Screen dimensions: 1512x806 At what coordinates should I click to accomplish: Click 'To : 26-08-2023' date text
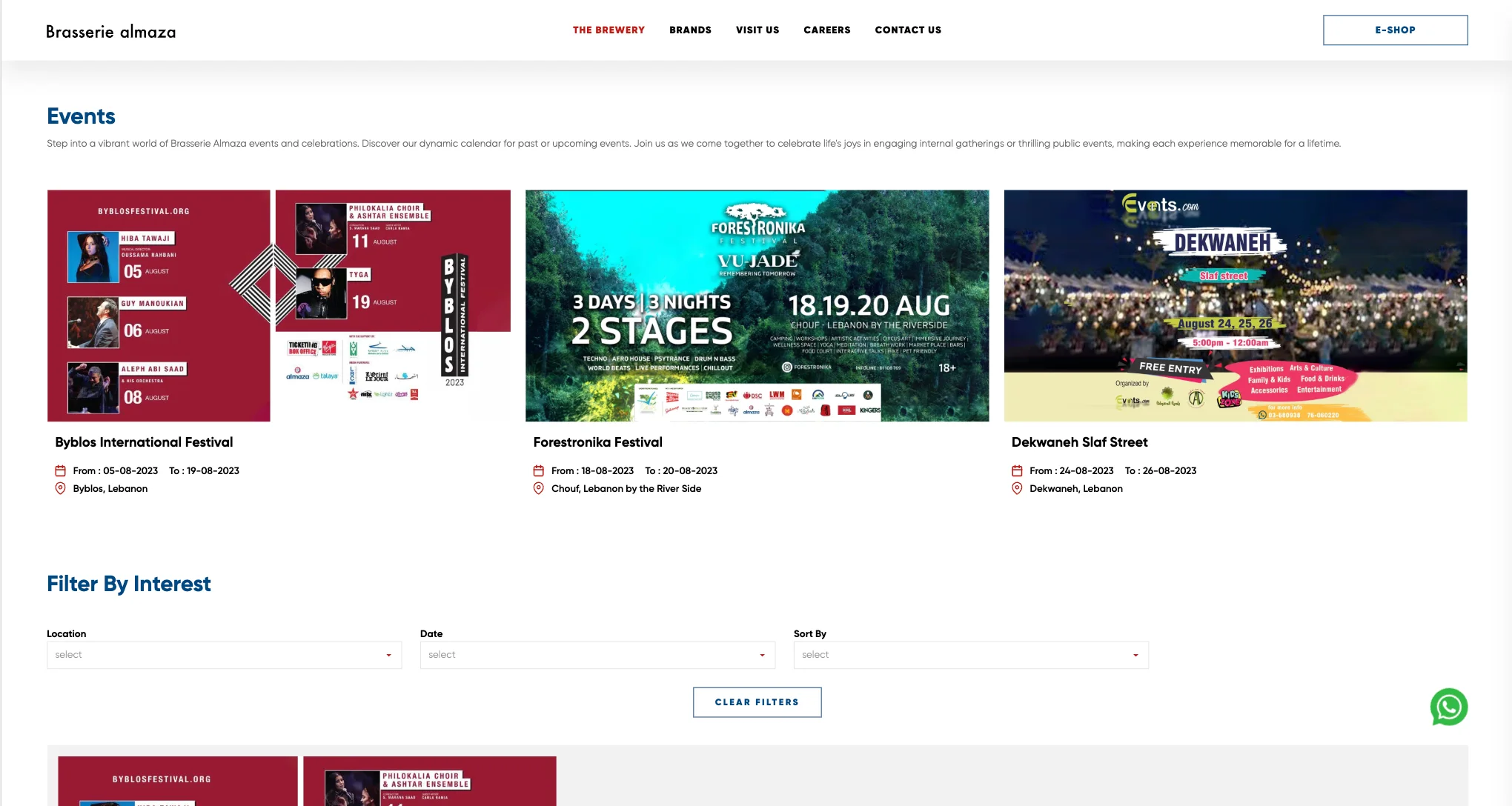tap(1161, 471)
